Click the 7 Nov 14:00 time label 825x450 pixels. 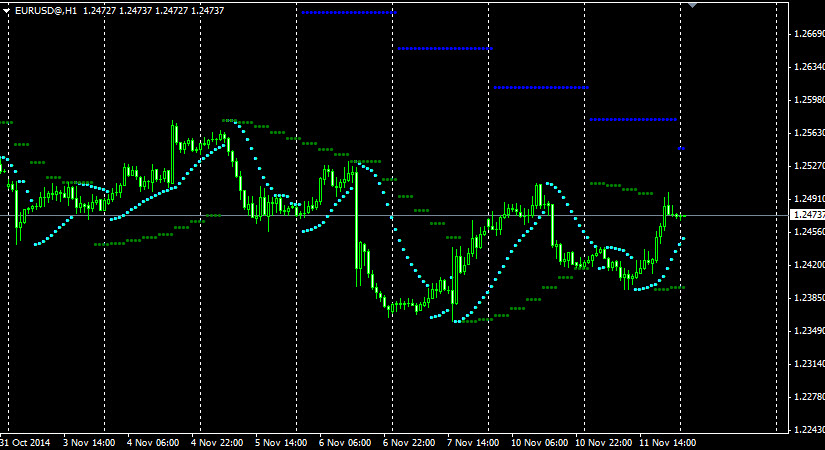(474, 443)
